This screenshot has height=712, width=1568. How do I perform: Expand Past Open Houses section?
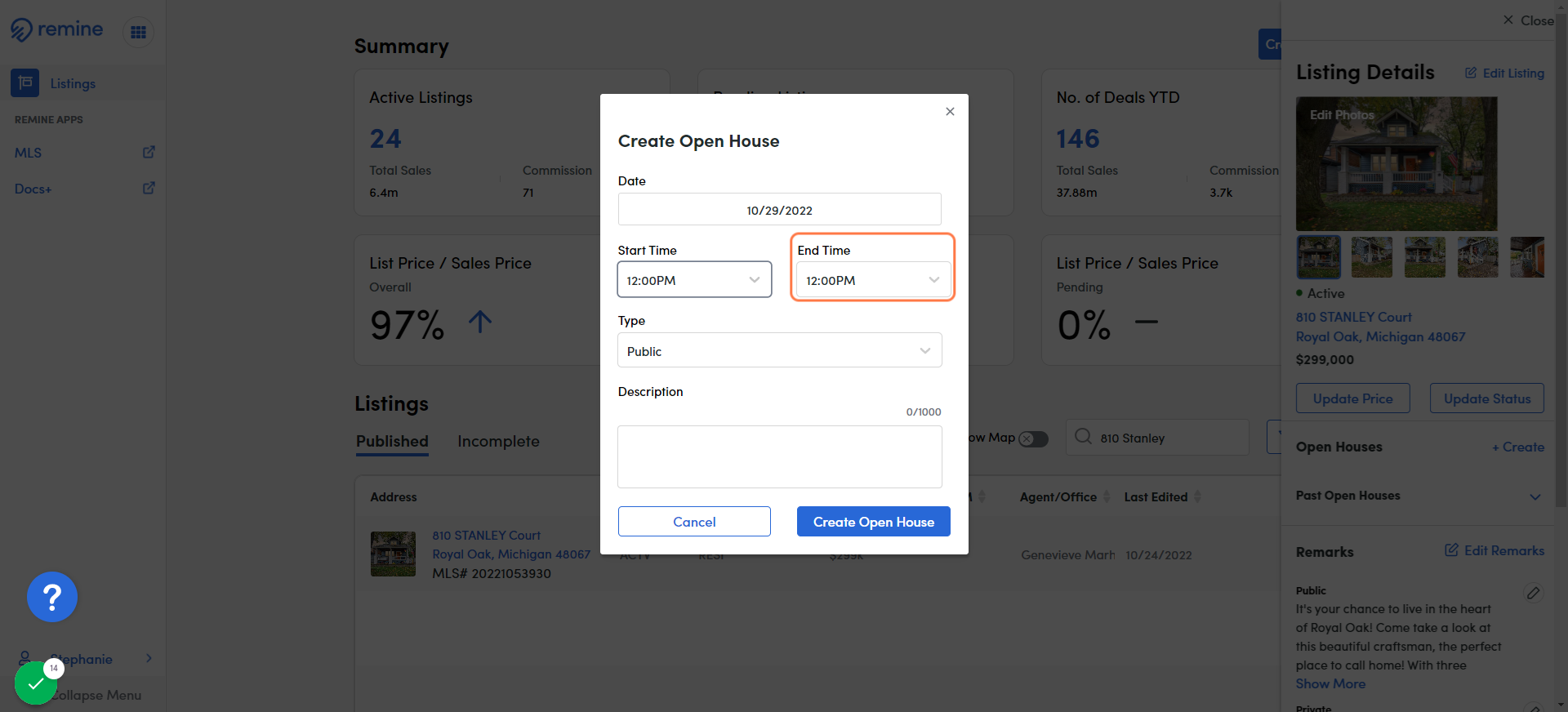[x=1535, y=496]
